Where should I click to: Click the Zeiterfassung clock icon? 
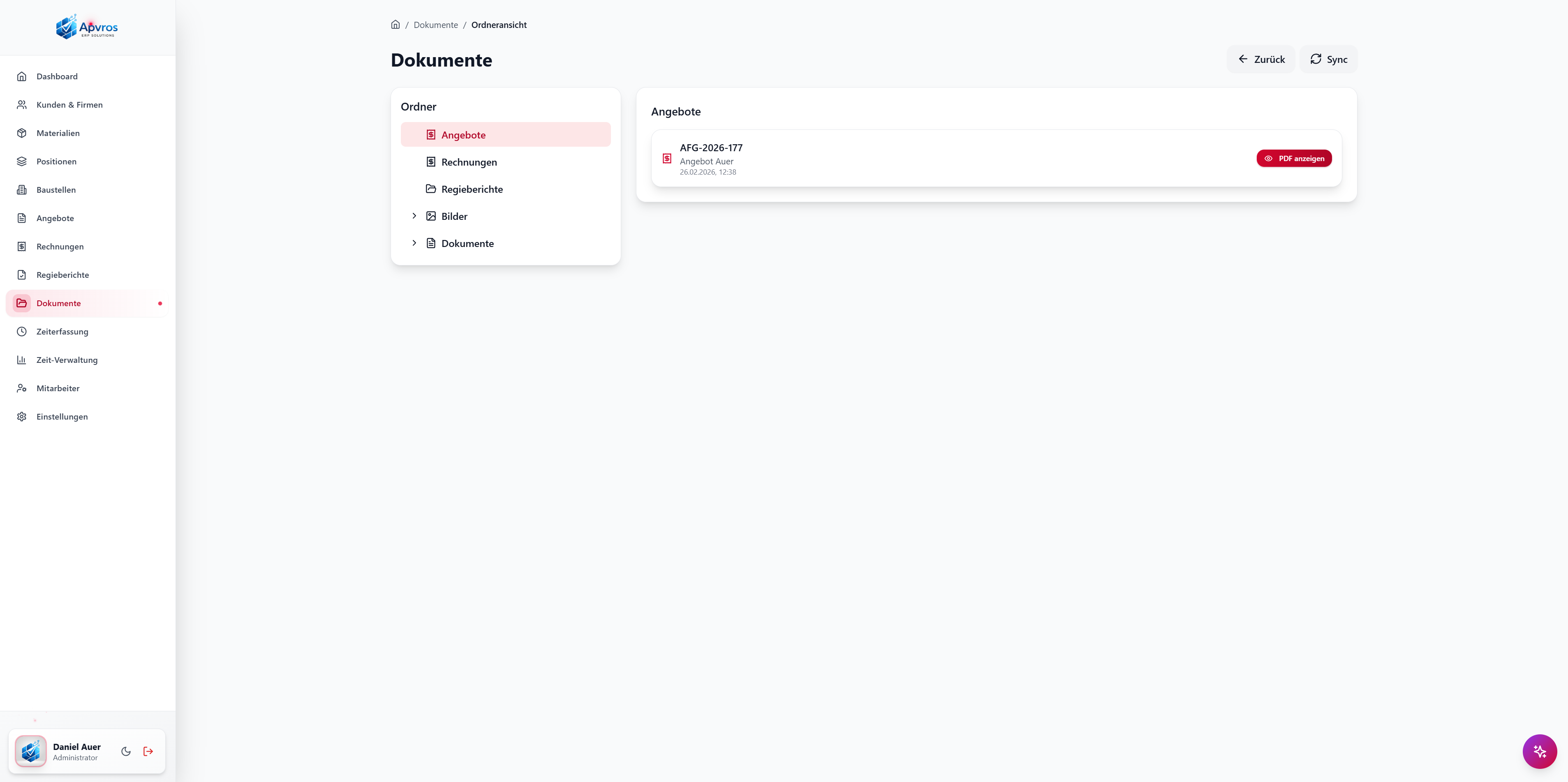pos(22,331)
